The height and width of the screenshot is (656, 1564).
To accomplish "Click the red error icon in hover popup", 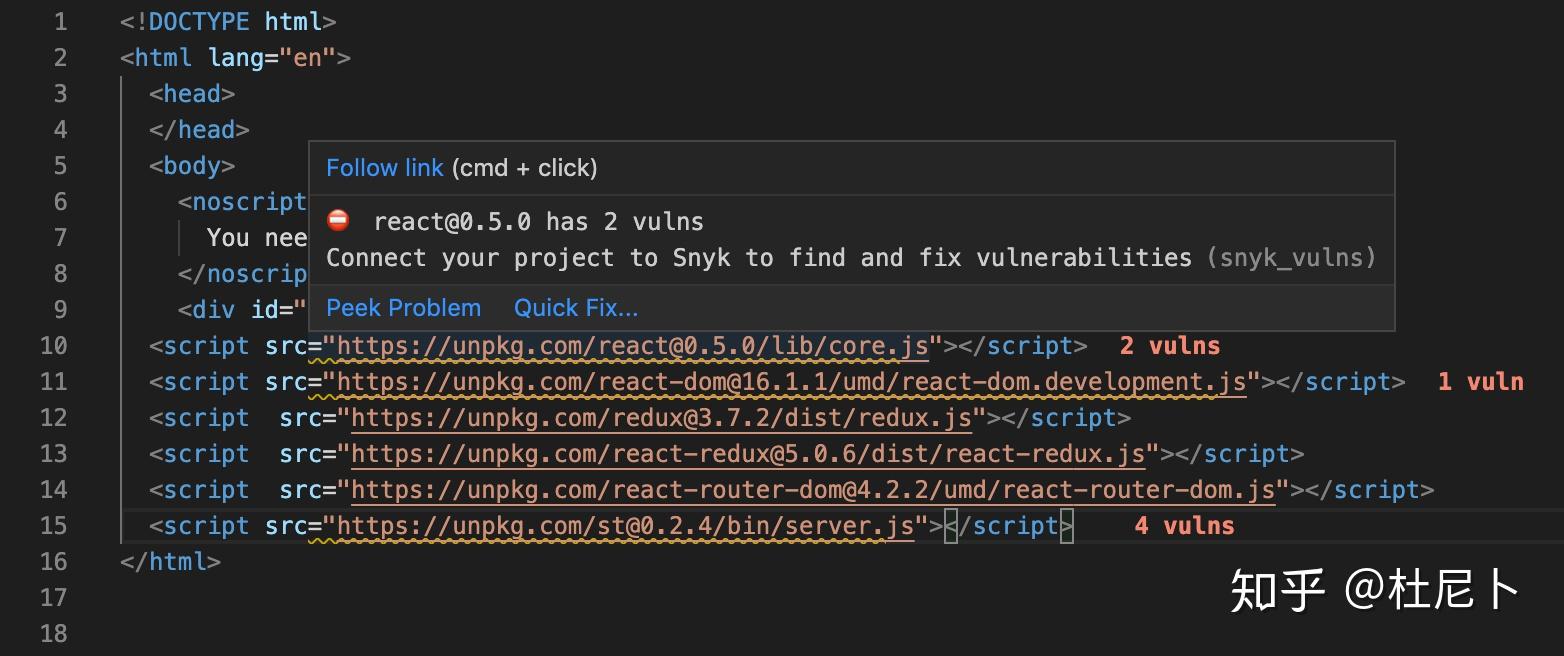I will (339, 221).
